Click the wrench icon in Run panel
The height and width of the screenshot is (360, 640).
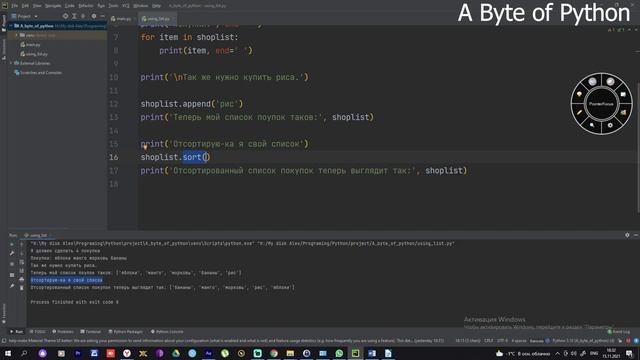pyautogui.click(x=12, y=253)
